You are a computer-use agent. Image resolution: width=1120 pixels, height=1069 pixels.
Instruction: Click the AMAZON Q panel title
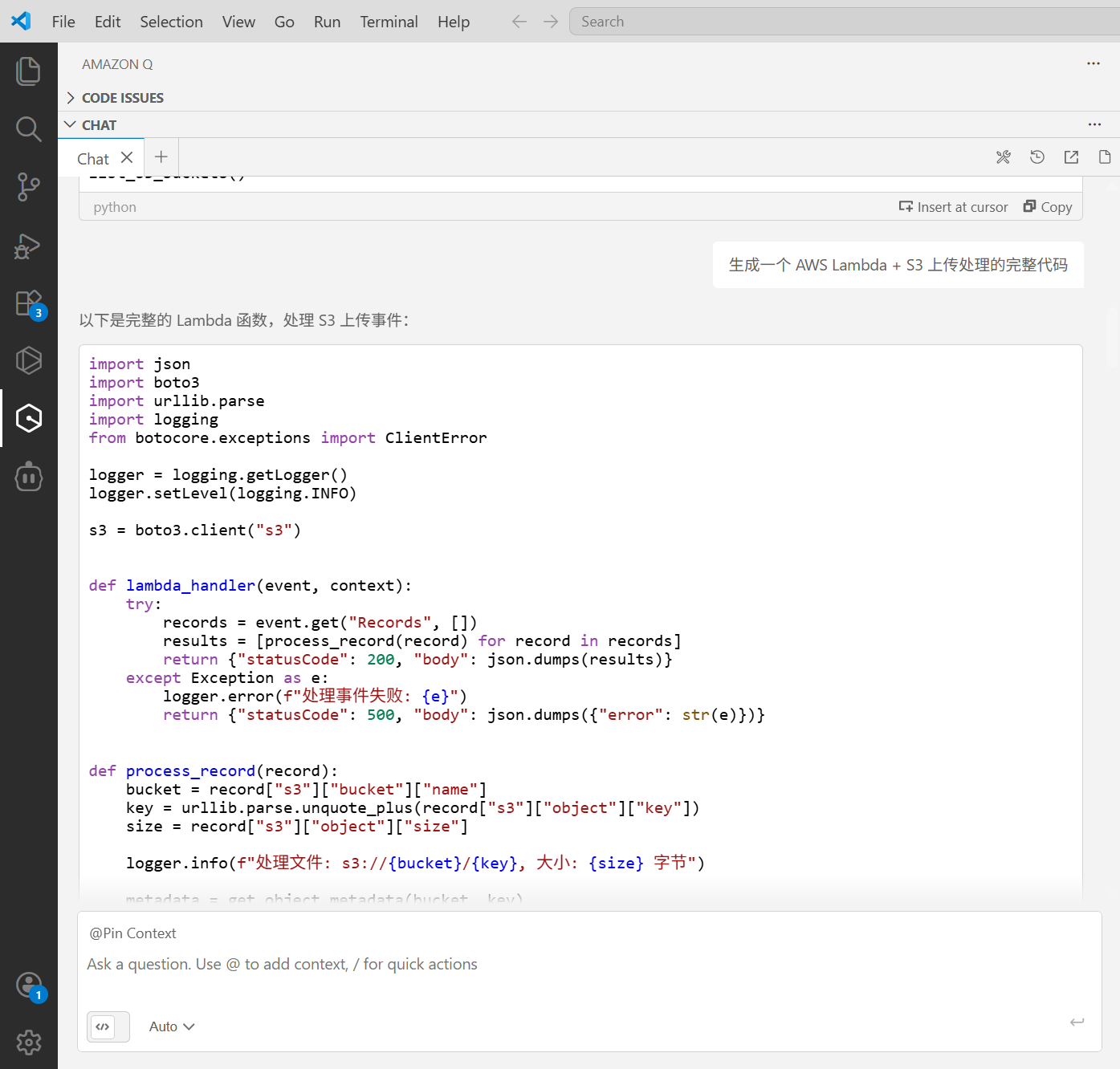(117, 64)
